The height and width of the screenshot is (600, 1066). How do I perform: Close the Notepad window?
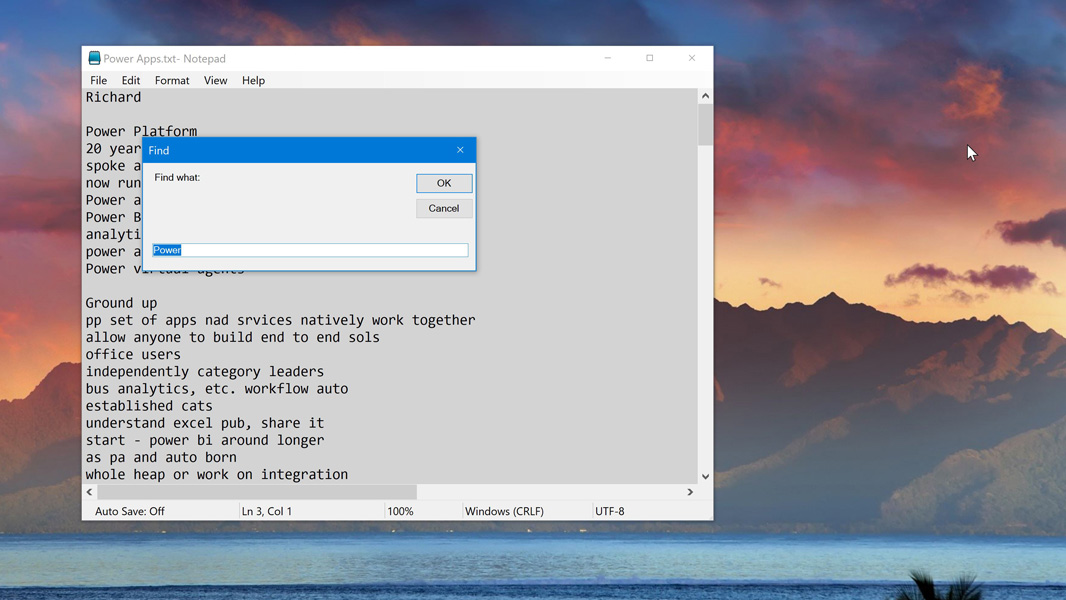coord(691,58)
